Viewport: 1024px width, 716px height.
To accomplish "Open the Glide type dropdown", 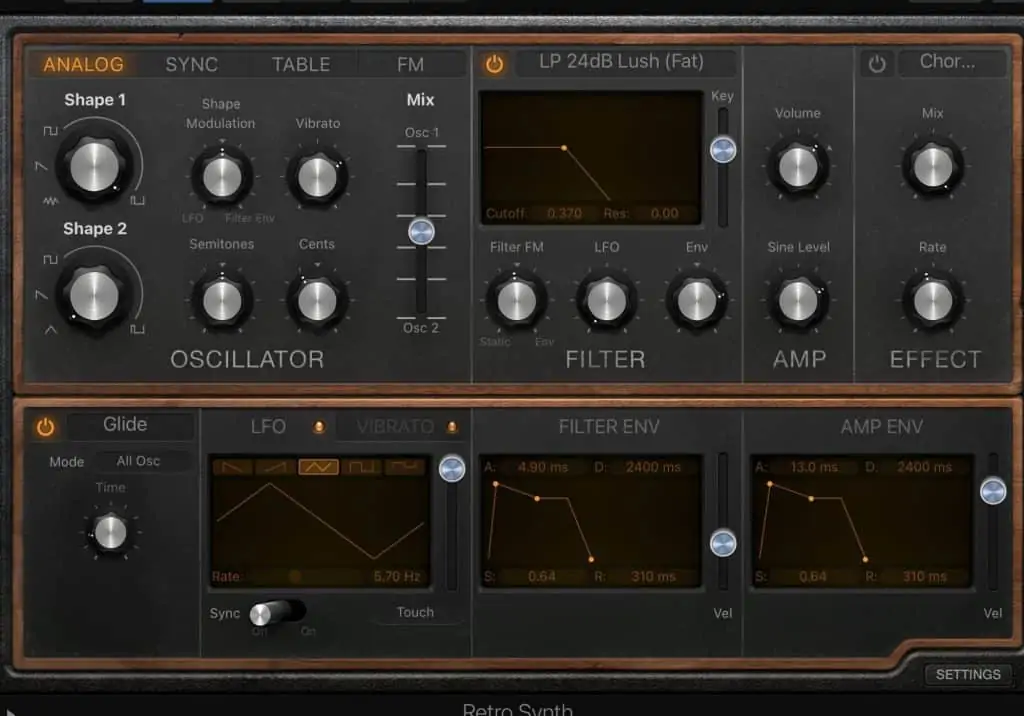I will 129,425.
